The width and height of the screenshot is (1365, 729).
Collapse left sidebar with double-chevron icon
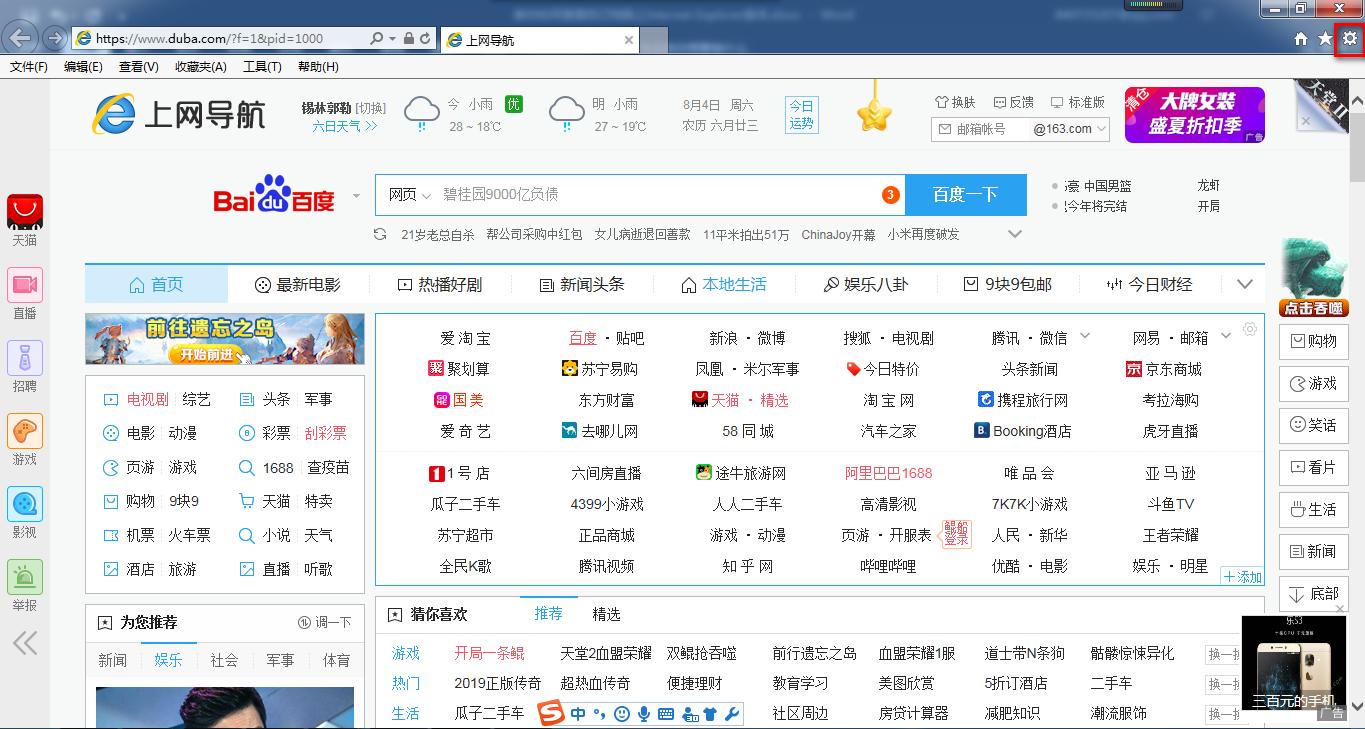click(25, 642)
